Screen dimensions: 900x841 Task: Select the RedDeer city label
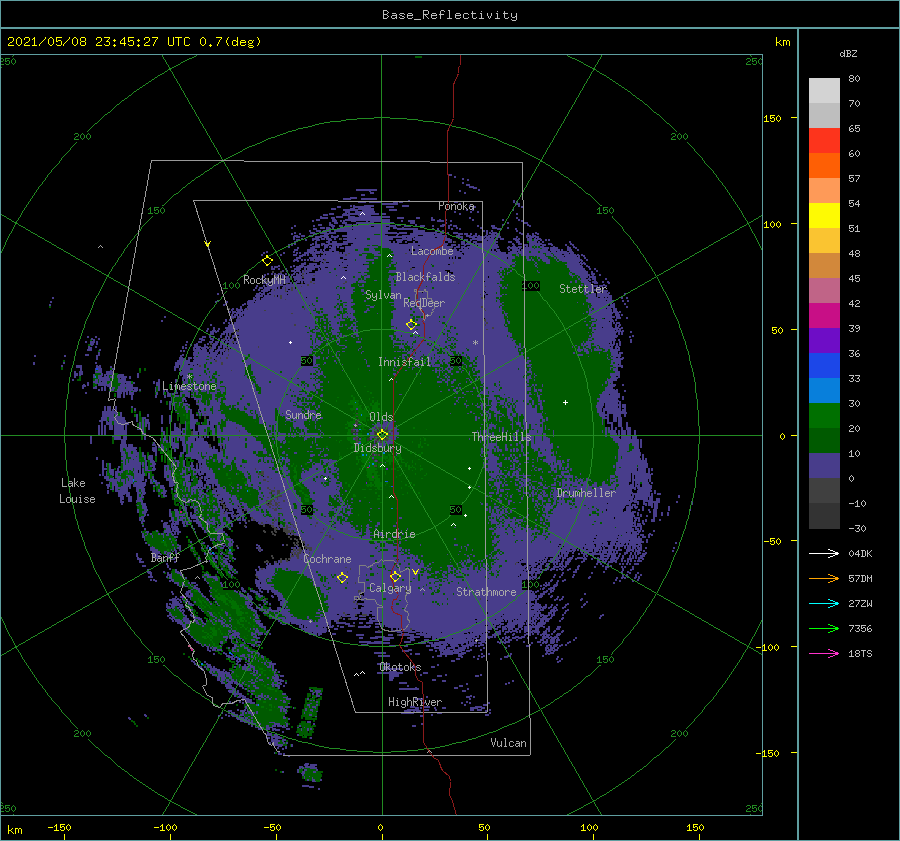click(x=424, y=303)
